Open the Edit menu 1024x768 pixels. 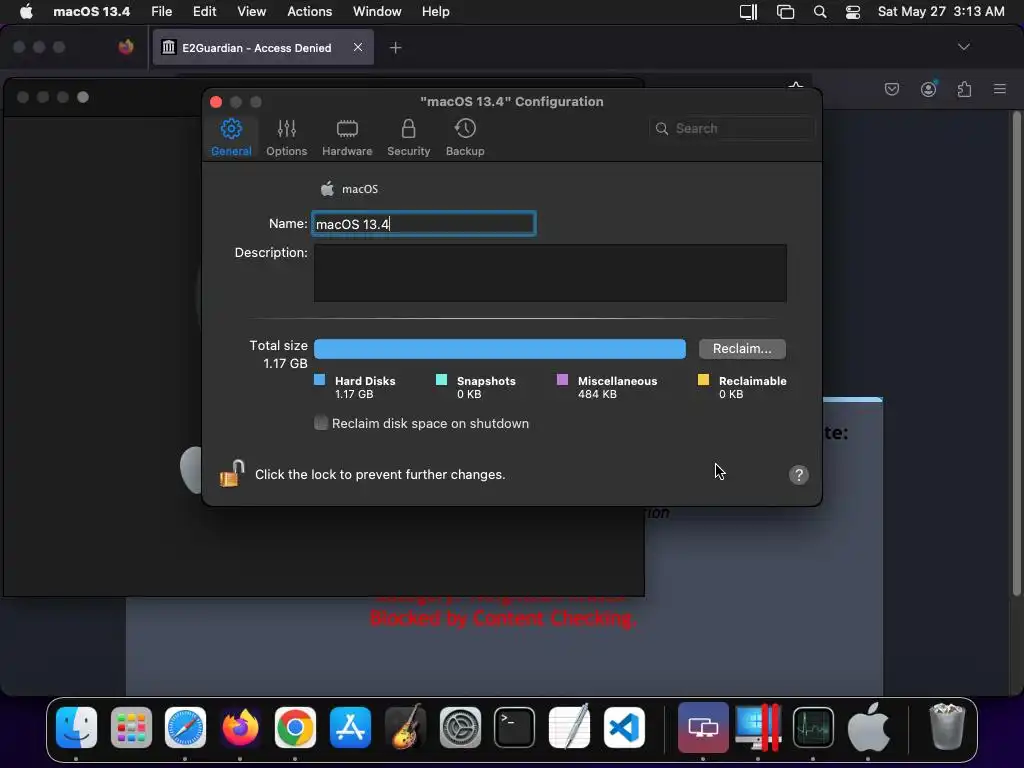204,12
